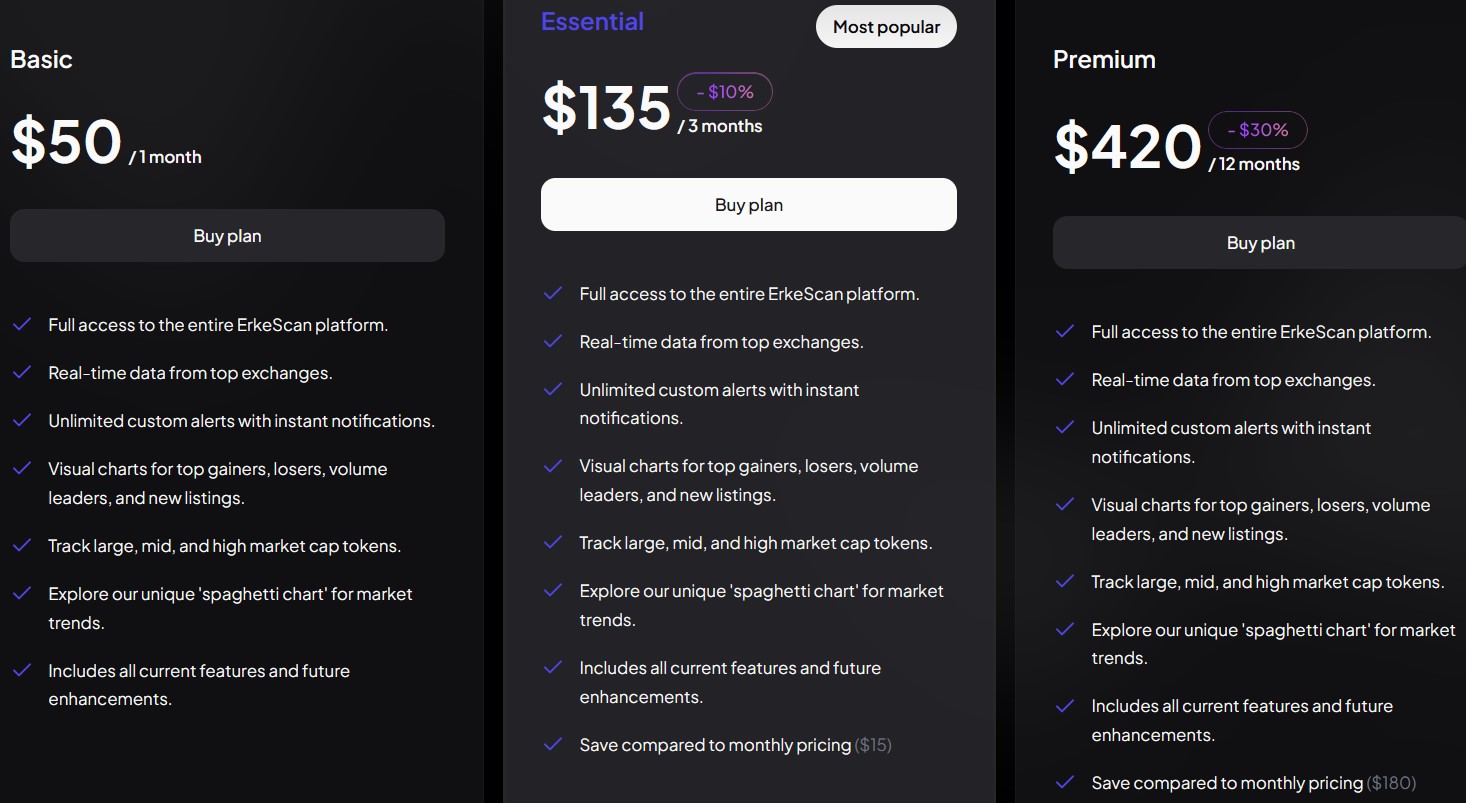Click the -$30% discount badge

click(x=1257, y=130)
